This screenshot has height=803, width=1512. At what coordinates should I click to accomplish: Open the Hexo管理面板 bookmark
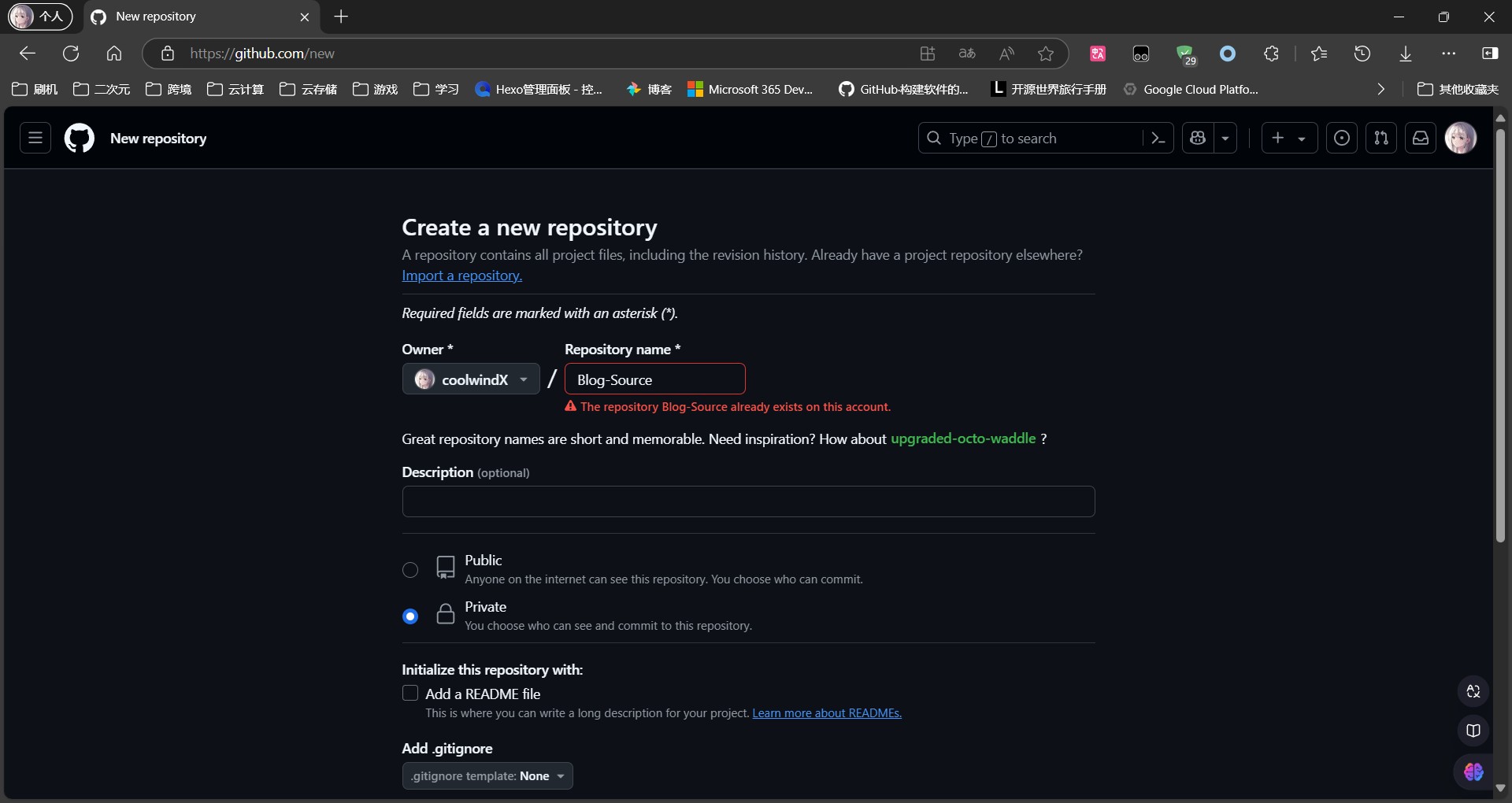(539, 89)
